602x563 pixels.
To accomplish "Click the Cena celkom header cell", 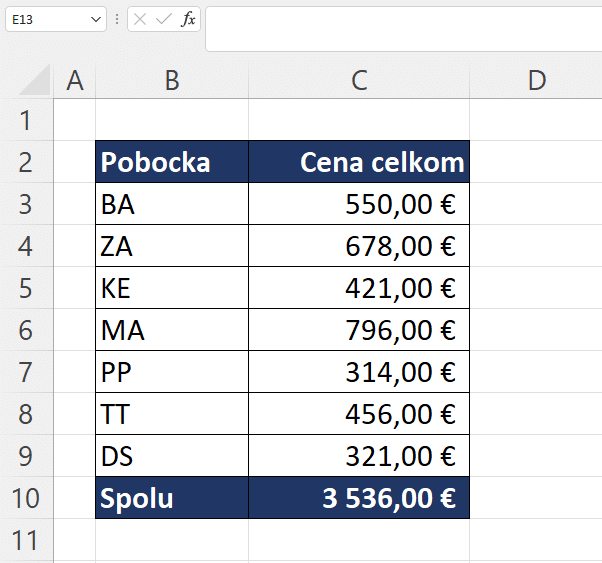I will (x=359, y=162).
